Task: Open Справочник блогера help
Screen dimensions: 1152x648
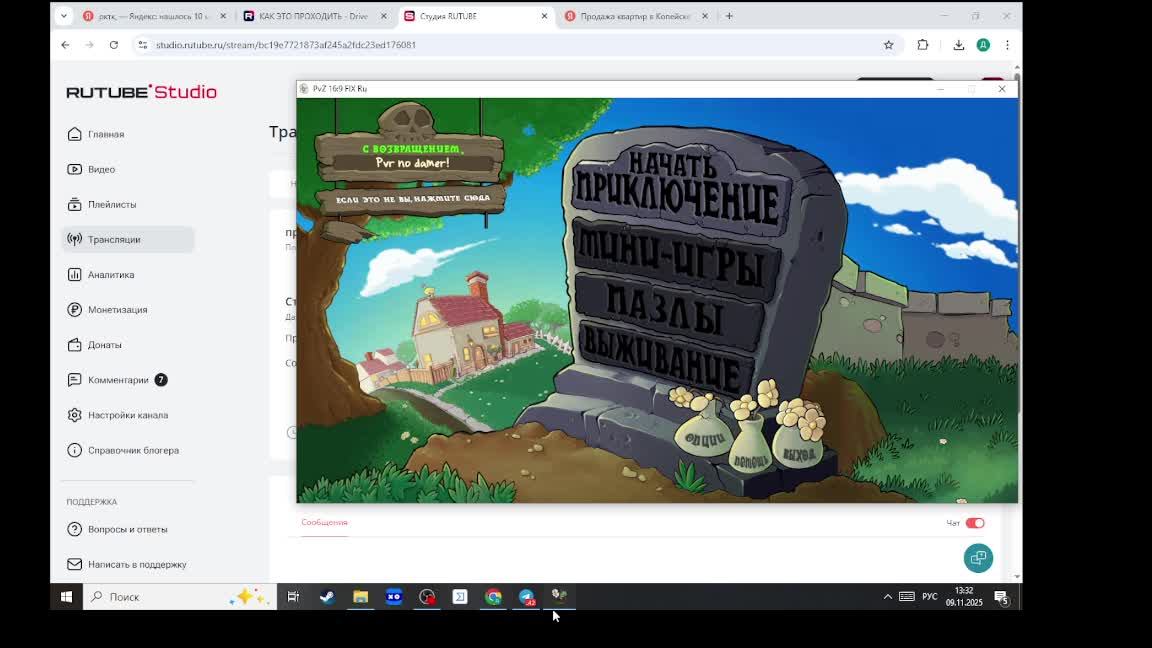Action: [x=133, y=450]
